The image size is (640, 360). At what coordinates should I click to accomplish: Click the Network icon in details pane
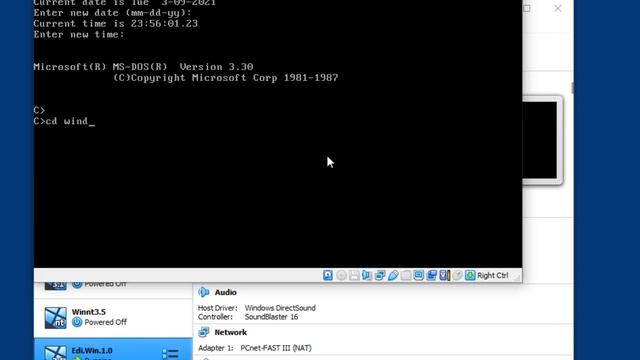click(204, 332)
